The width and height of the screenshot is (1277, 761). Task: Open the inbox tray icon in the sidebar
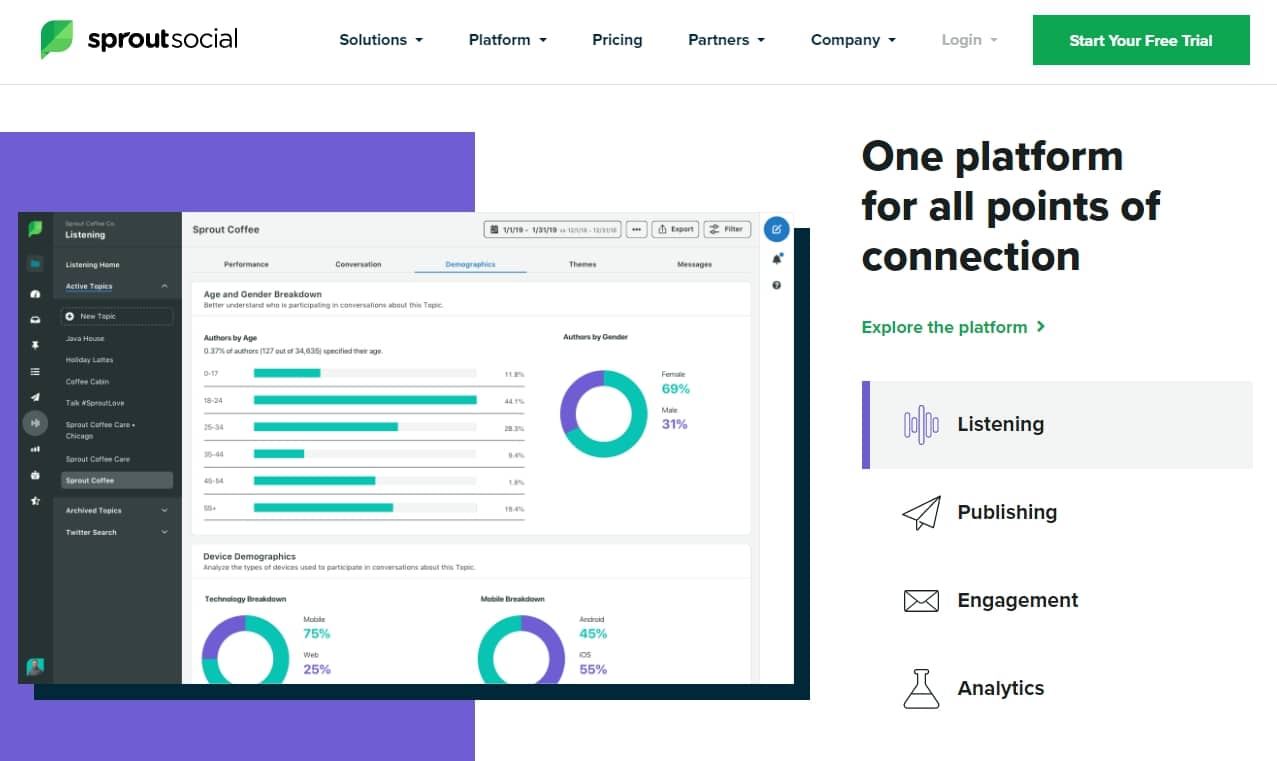pos(35,320)
